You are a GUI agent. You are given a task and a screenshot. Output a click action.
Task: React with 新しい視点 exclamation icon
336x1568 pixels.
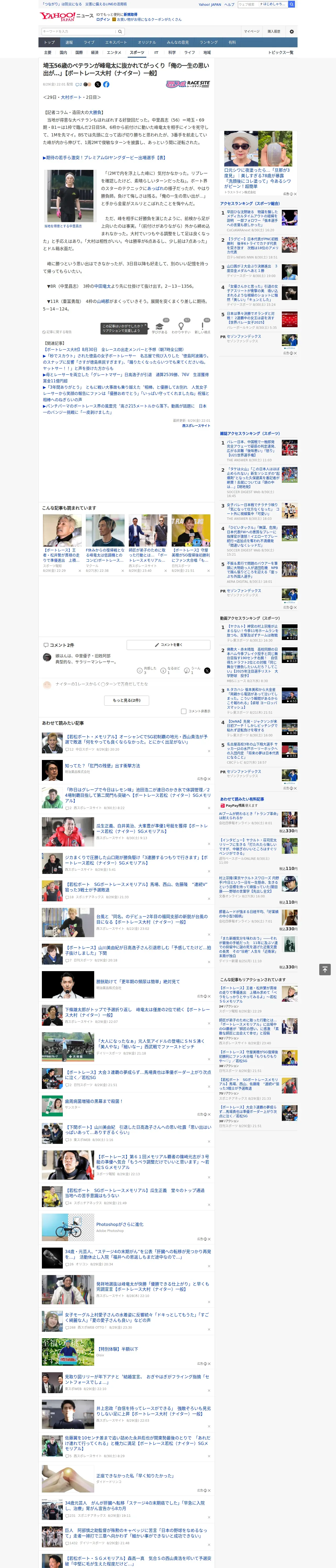(x=203, y=326)
